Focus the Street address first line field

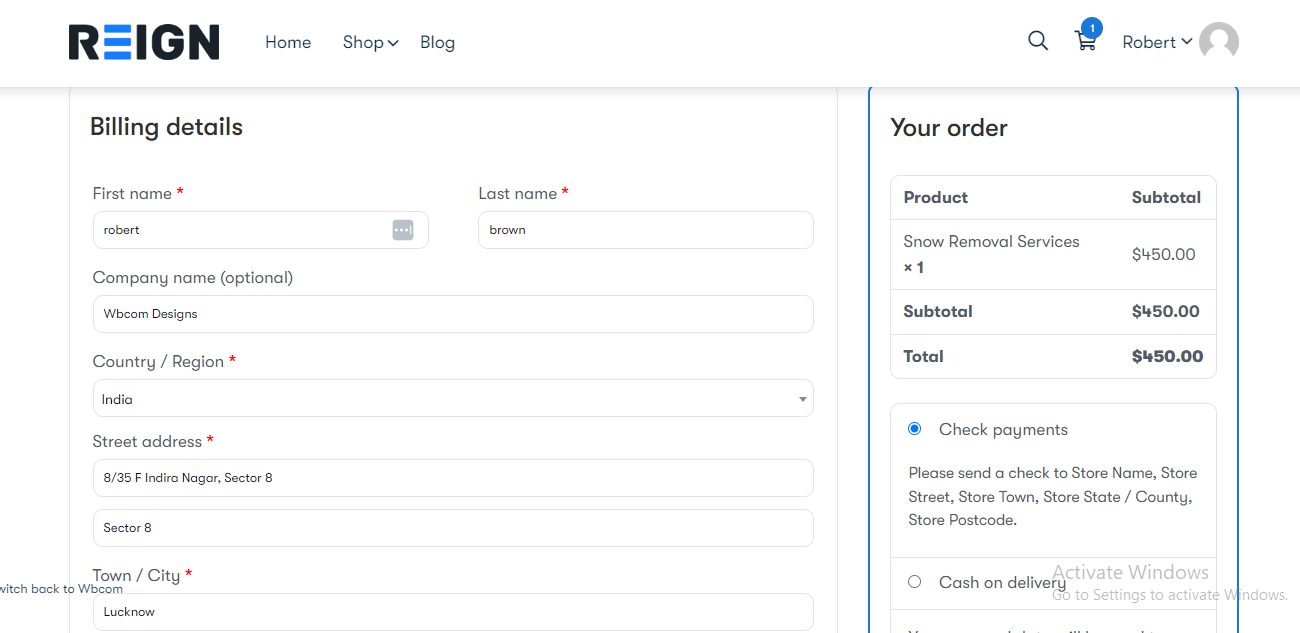452,478
